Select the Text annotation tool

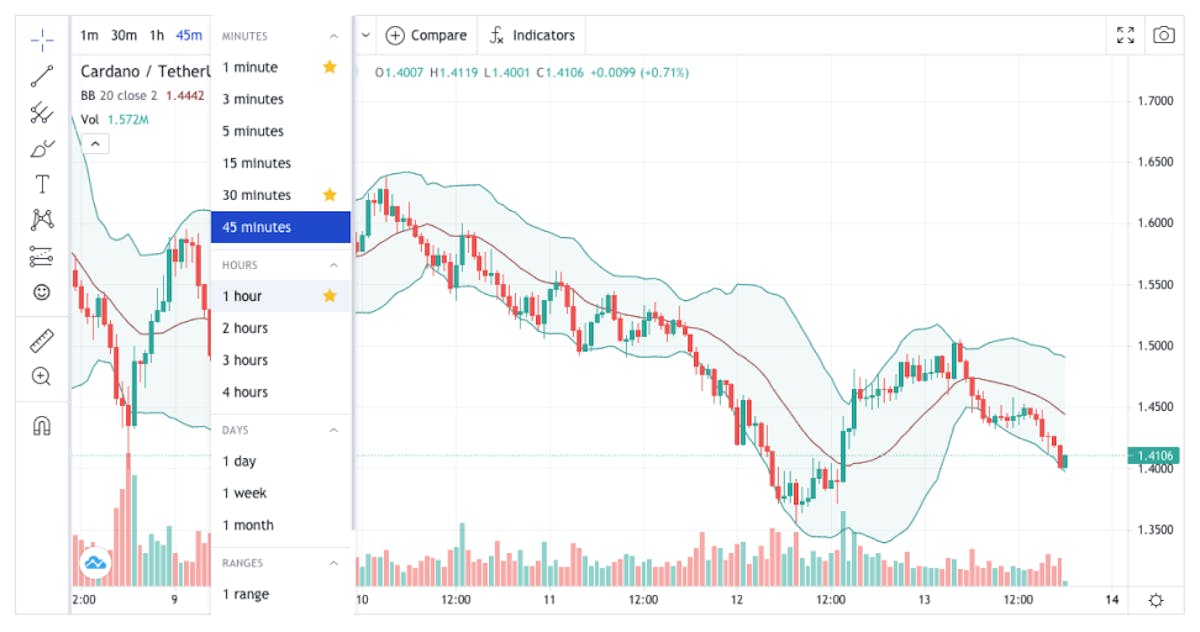click(42, 184)
